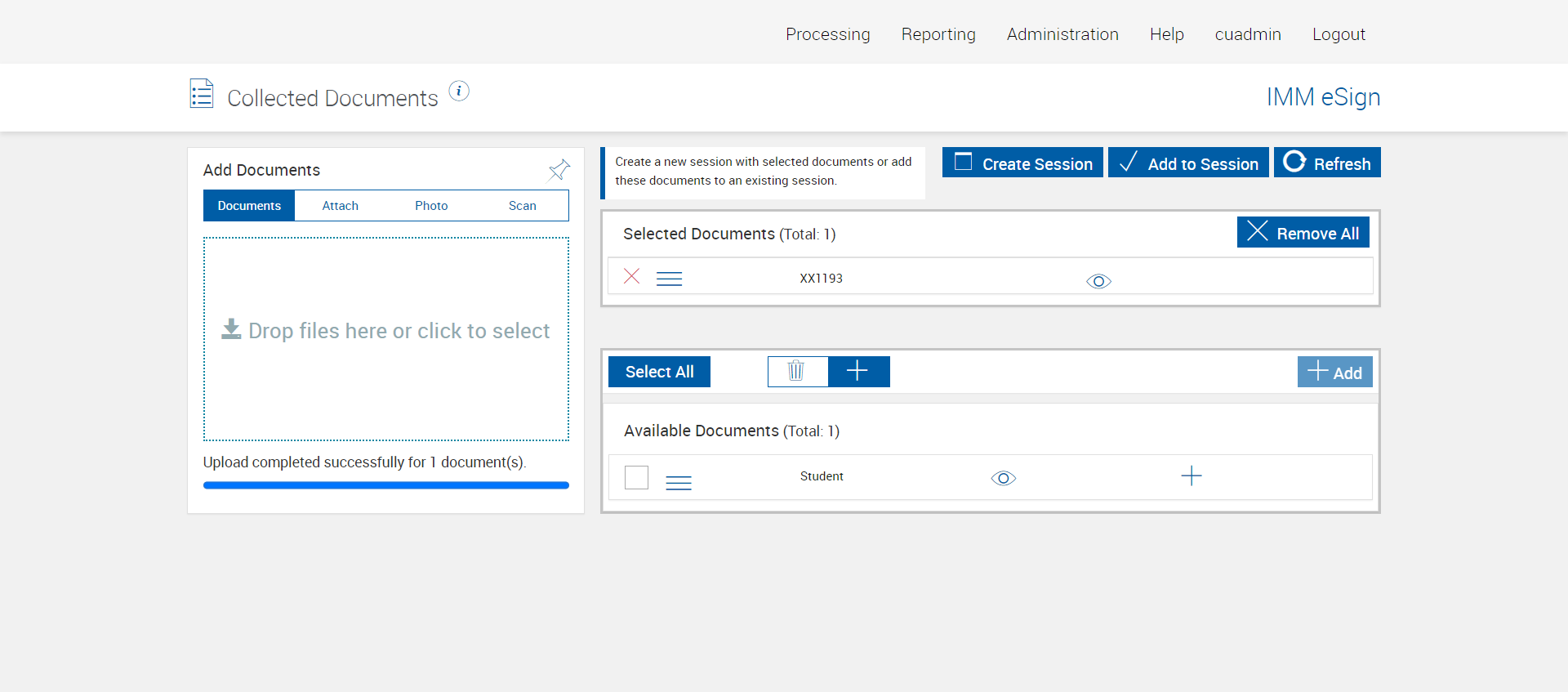Remove XX1193 with the red X icon
Image resolution: width=1568 pixels, height=692 pixels.
point(631,276)
